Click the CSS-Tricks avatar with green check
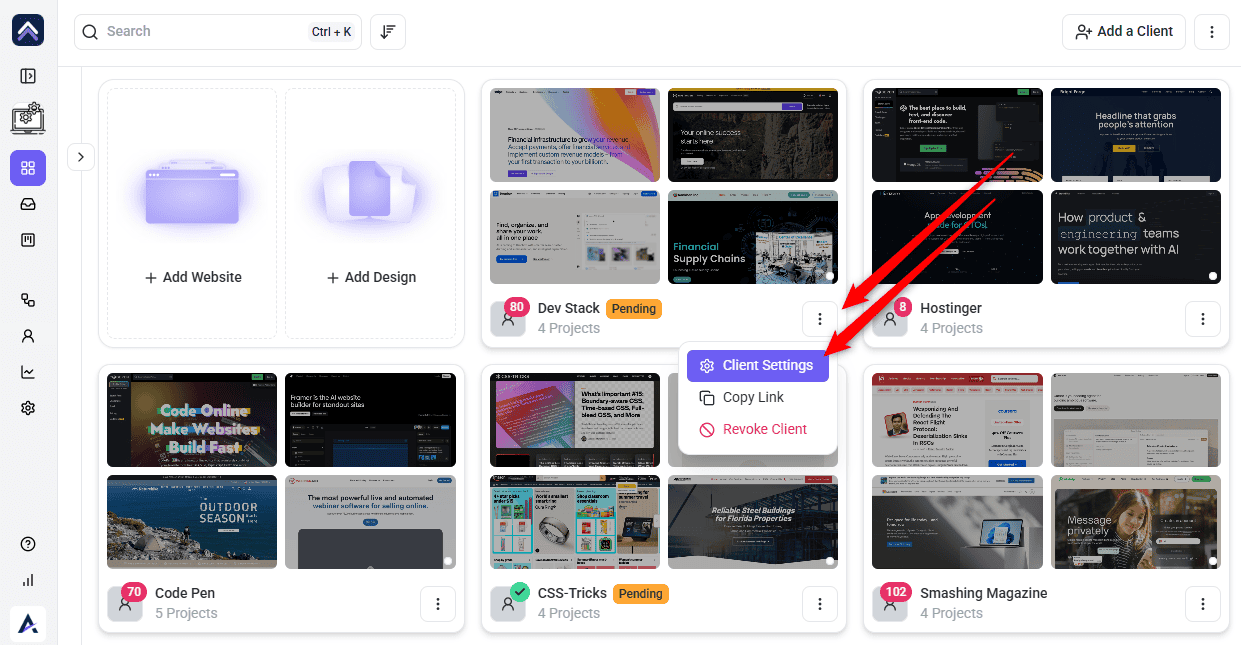1241x645 pixels. (x=508, y=604)
